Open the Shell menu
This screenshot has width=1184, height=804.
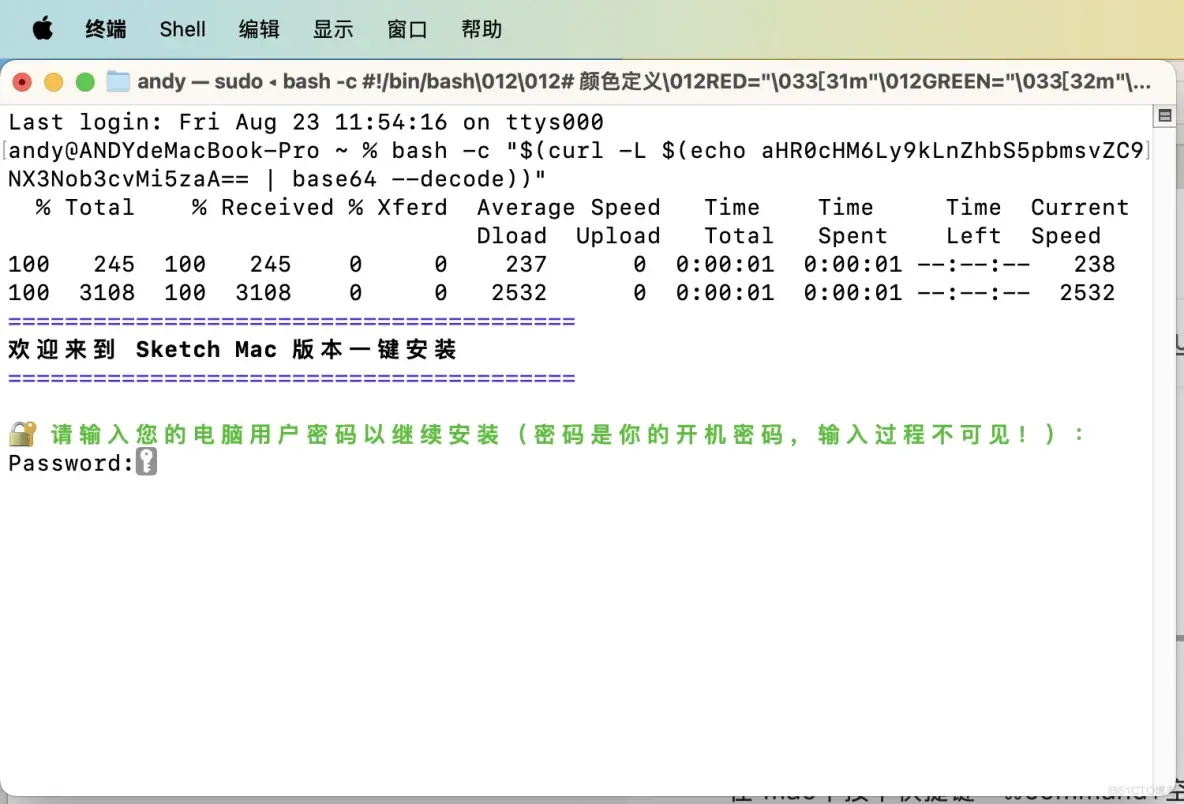[182, 29]
